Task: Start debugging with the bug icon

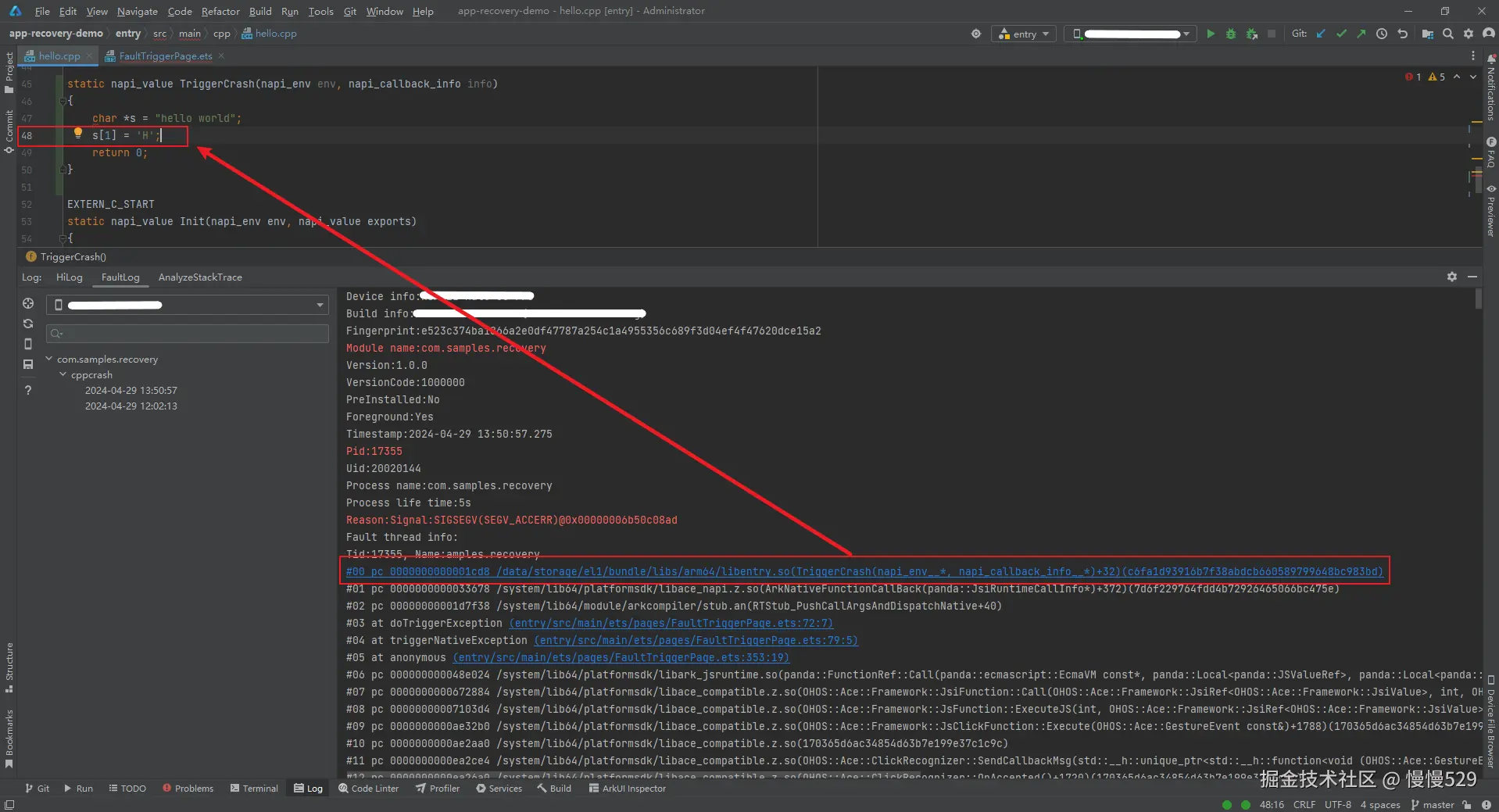Action: (x=1231, y=34)
